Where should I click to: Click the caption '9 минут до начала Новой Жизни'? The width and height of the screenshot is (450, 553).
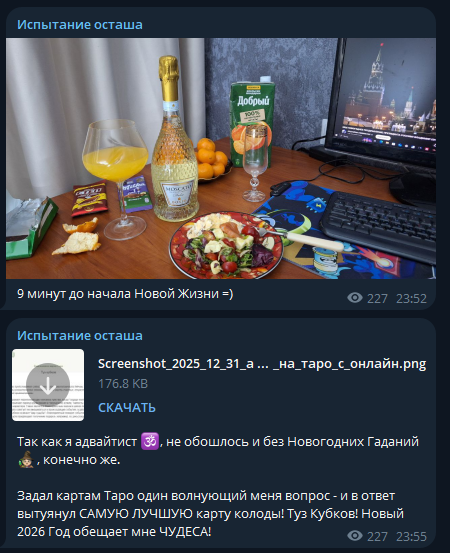click(x=125, y=293)
